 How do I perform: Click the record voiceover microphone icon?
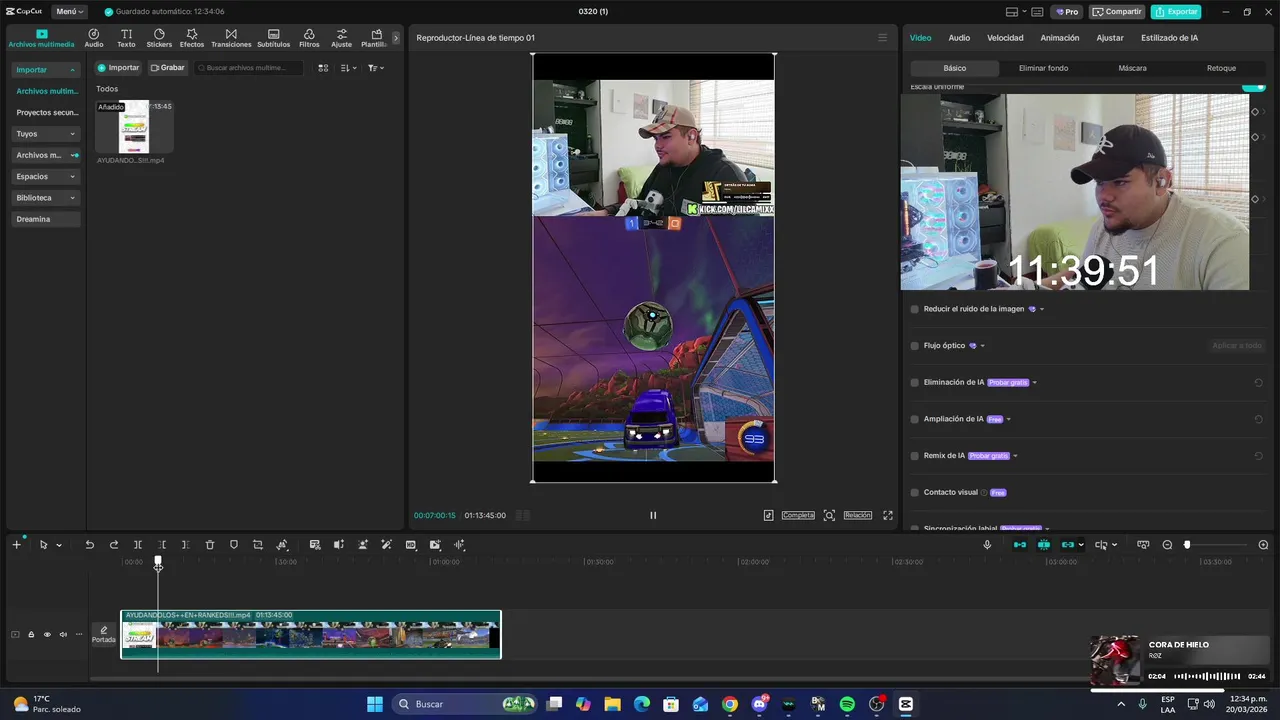987,545
